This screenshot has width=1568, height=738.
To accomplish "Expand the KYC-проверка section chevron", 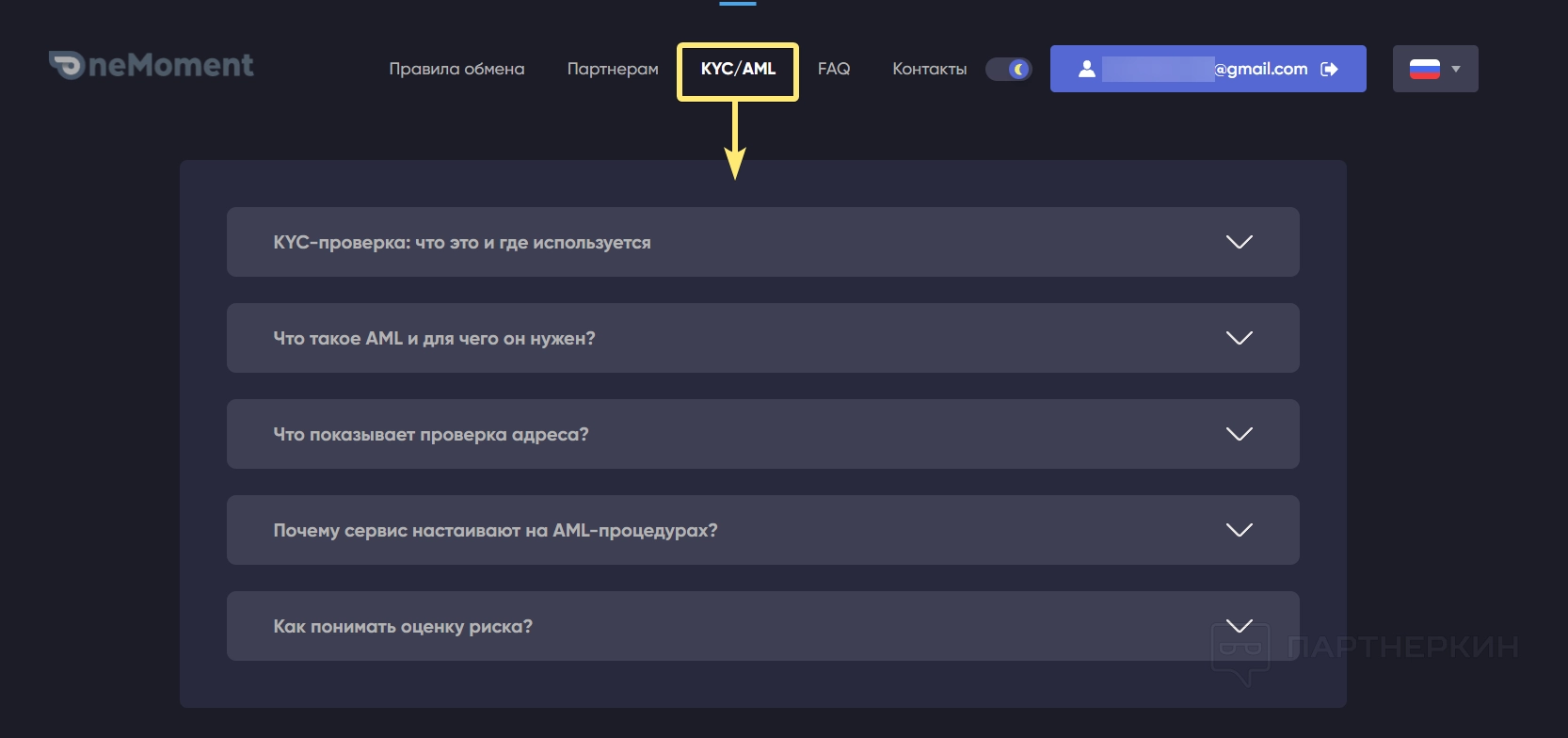I will click(1239, 242).
